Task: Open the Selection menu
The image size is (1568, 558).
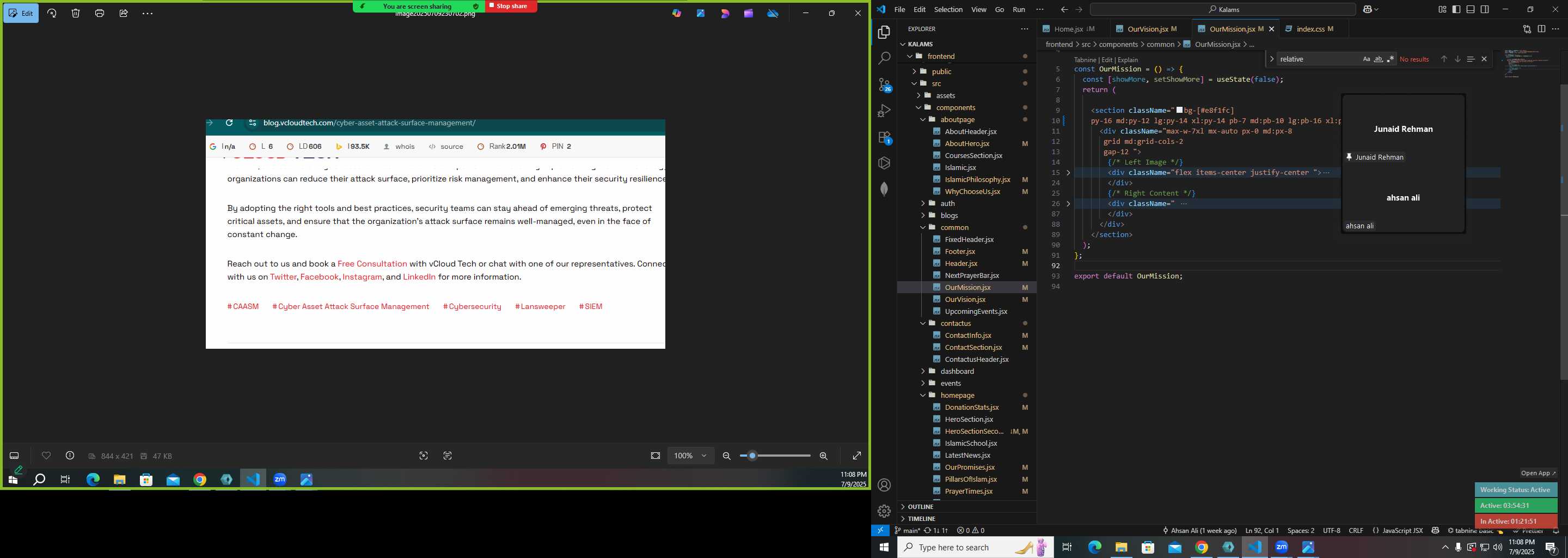Action: point(948,10)
